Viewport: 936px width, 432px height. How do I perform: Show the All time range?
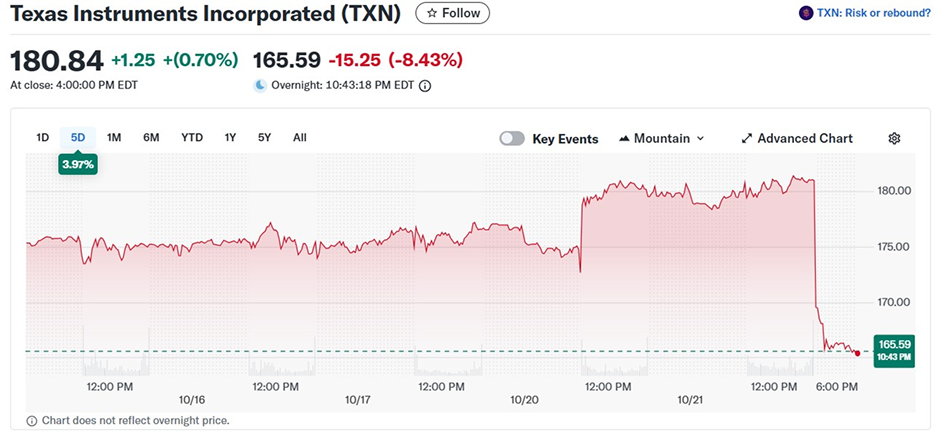pyautogui.click(x=300, y=137)
